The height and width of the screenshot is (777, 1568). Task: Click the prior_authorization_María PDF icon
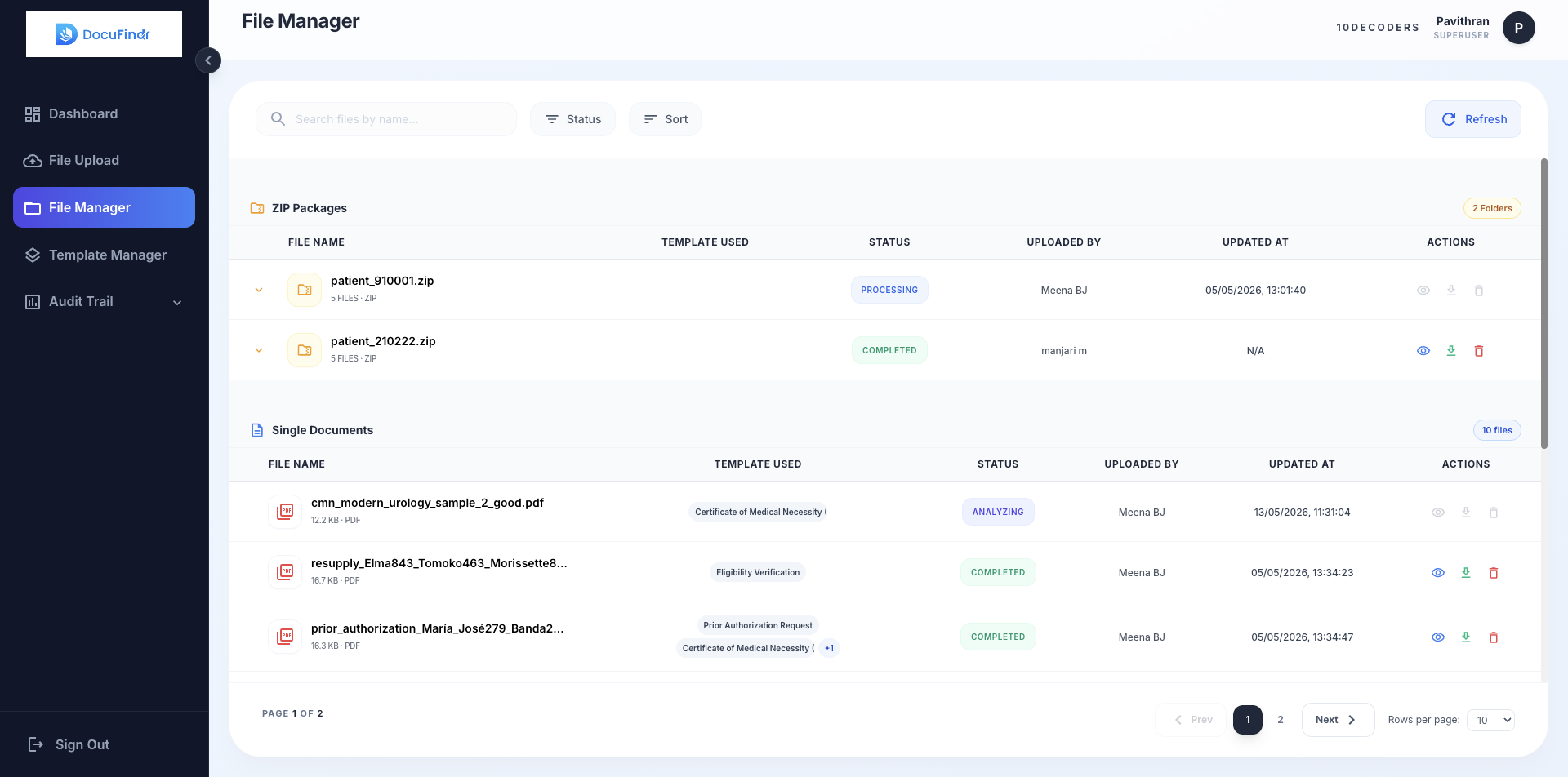pyautogui.click(x=285, y=637)
